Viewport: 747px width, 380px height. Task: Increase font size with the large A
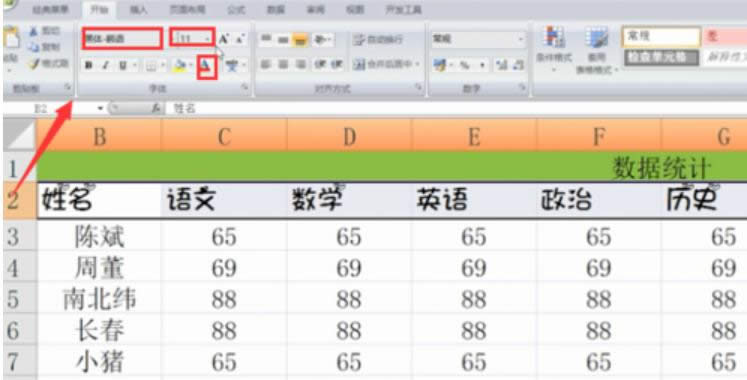pos(223,39)
